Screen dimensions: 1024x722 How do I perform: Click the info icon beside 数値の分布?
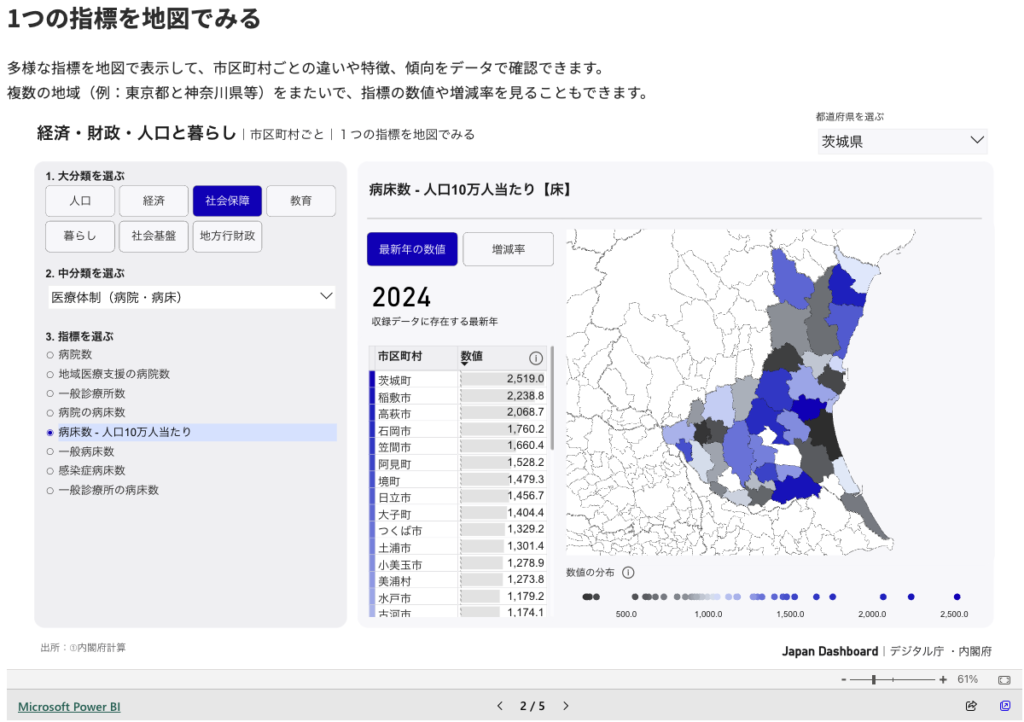point(628,573)
